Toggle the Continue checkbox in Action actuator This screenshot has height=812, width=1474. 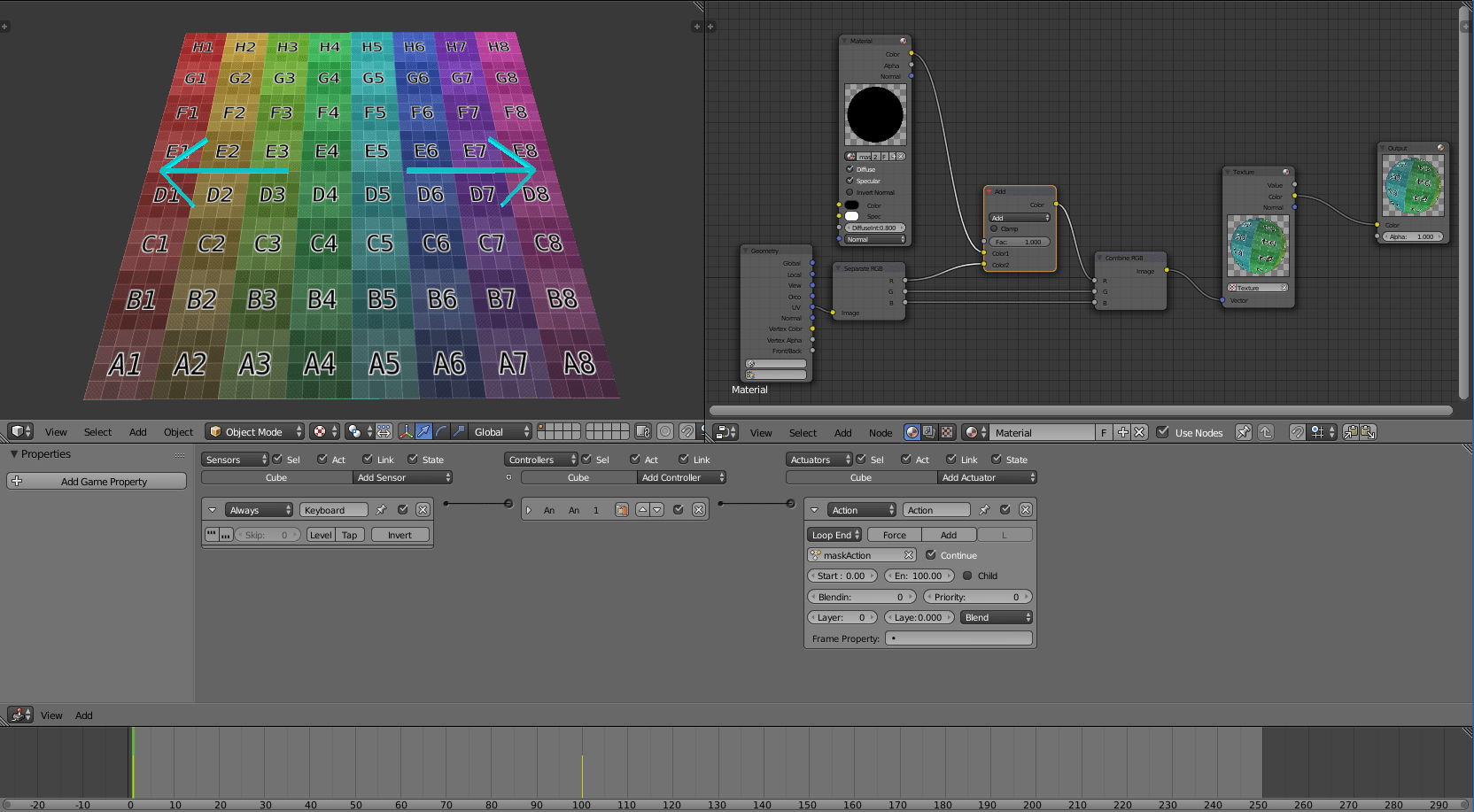point(931,555)
